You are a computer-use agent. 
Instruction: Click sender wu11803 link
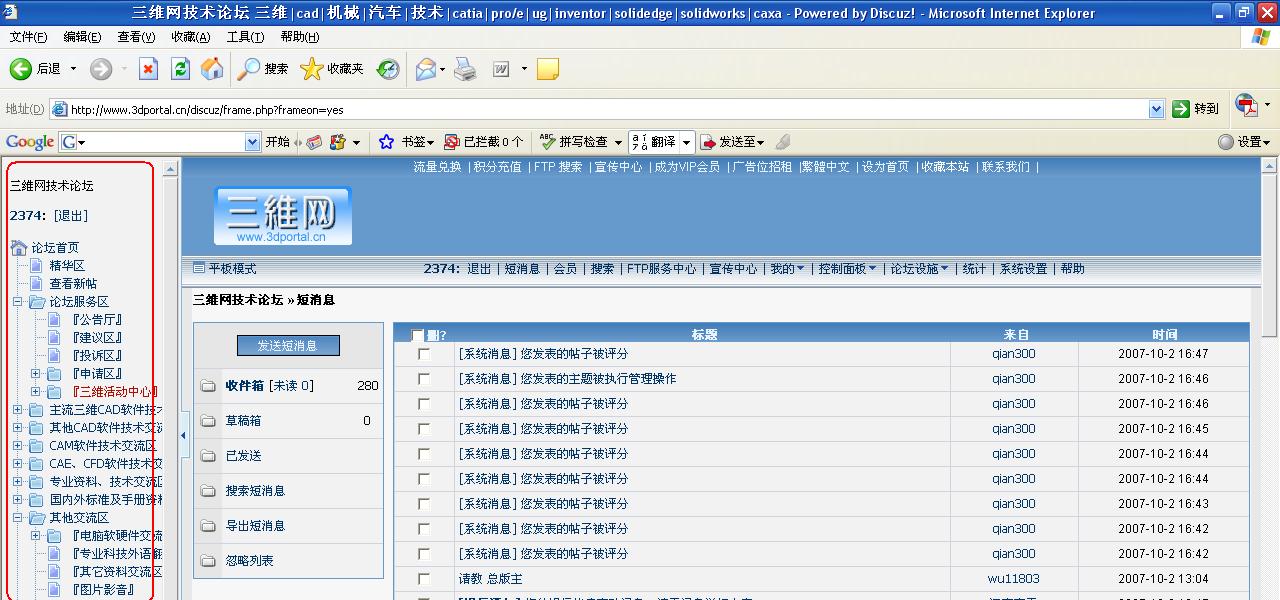pos(1013,579)
